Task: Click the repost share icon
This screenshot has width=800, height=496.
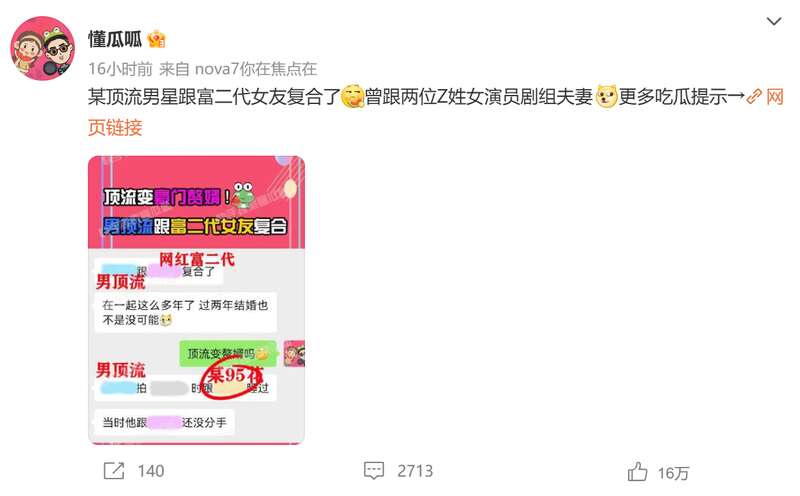Action: (x=114, y=470)
